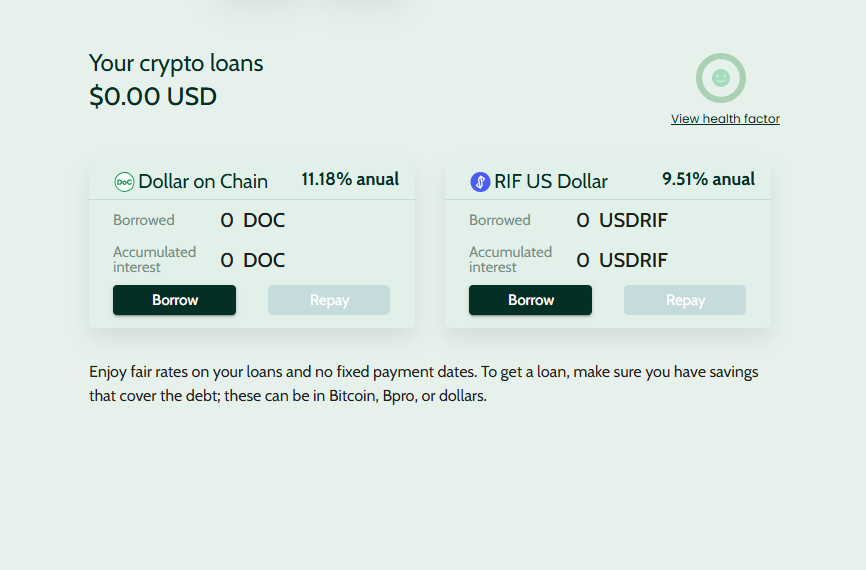Select the RIF US Dollar card title
Image resolution: width=866 pixels, height=570 pixels.
click(551, 182)
